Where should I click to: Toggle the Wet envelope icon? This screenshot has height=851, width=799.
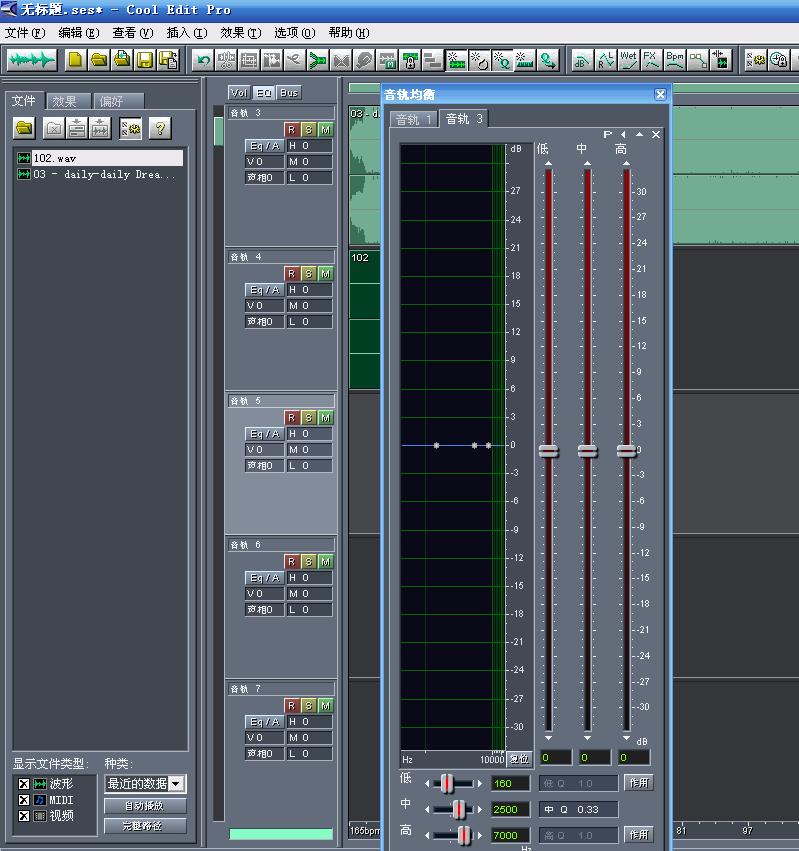pyautogui.click(x=629, y=60)
